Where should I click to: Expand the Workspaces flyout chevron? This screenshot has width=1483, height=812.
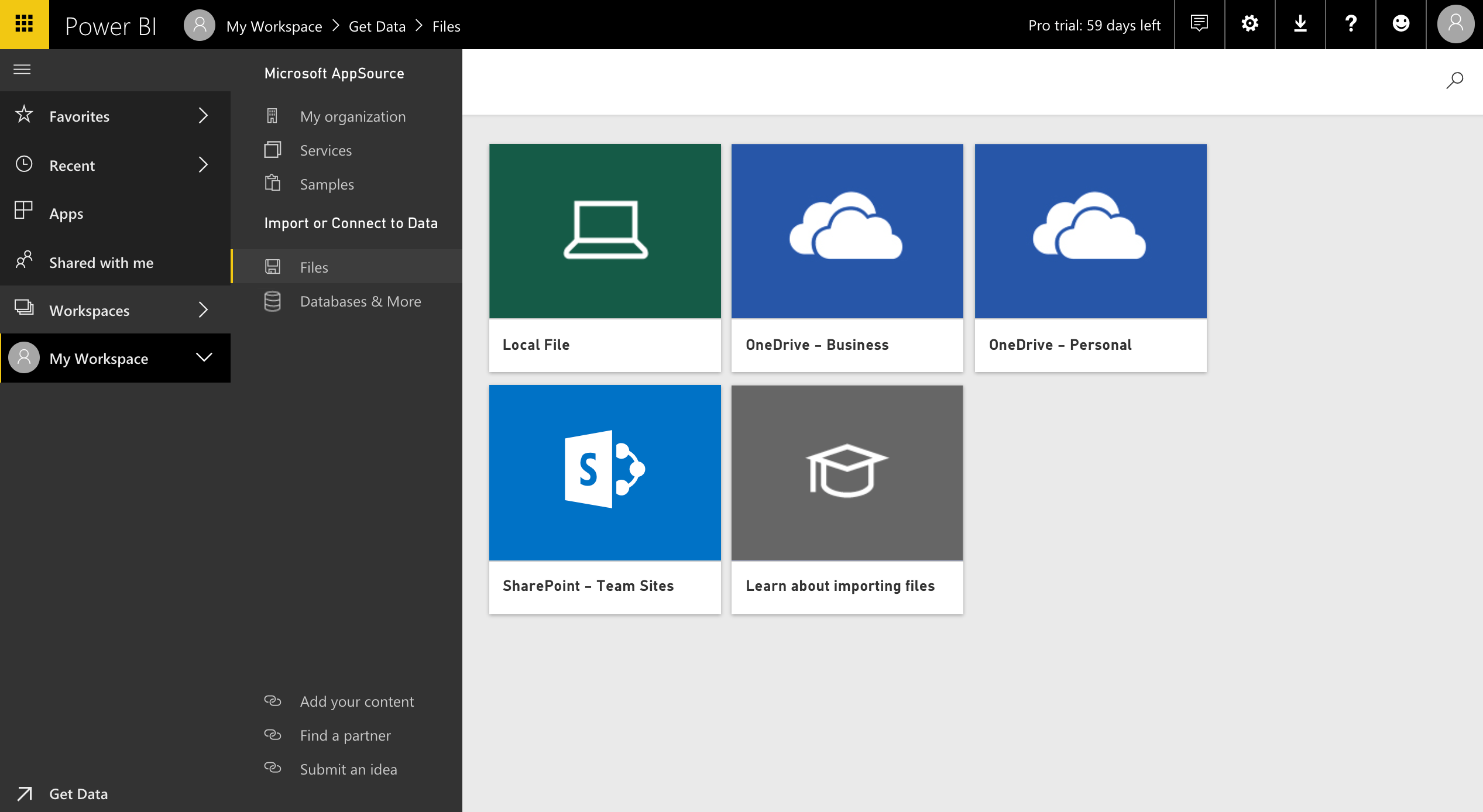203,310
